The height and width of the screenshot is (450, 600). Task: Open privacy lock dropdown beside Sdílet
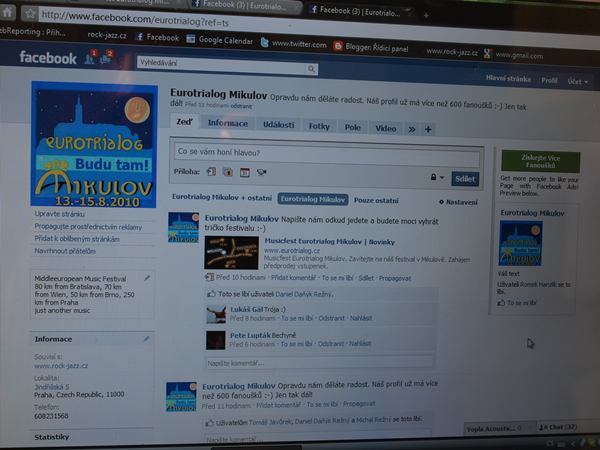437,177
